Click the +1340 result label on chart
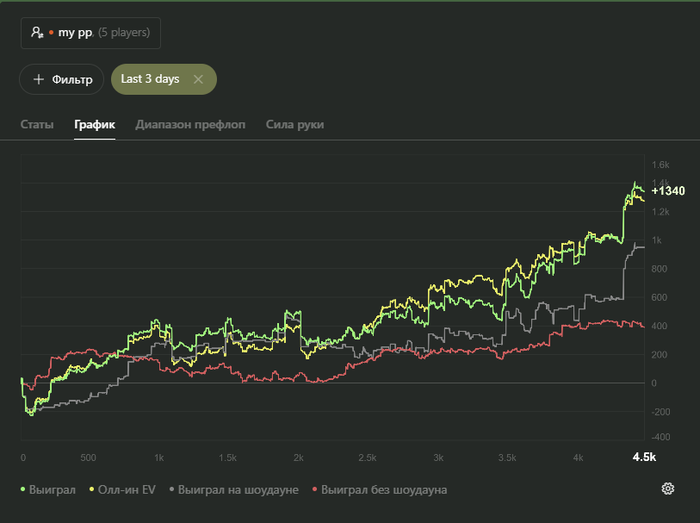 (668, 191)
